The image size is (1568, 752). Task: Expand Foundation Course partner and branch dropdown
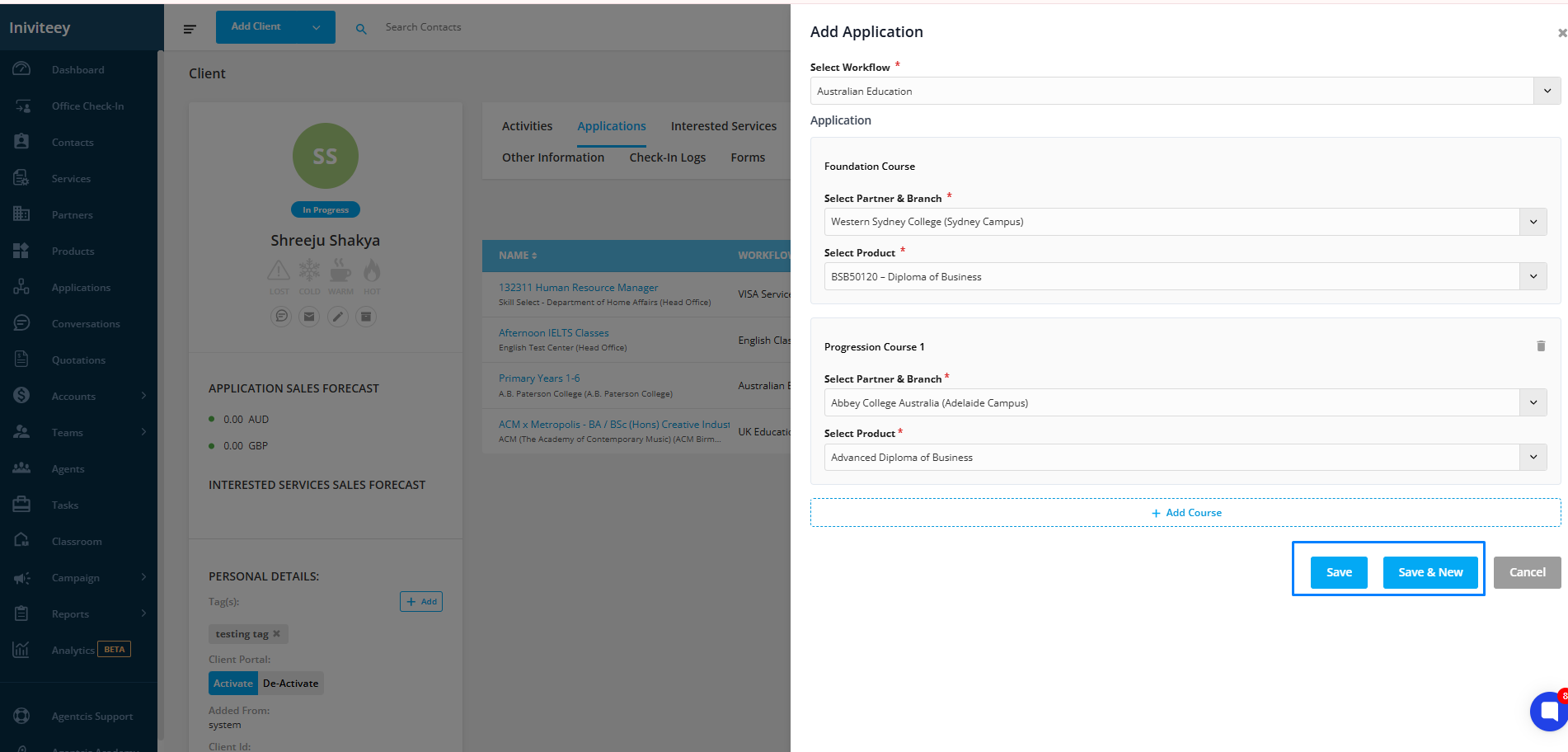point(1533,222)
